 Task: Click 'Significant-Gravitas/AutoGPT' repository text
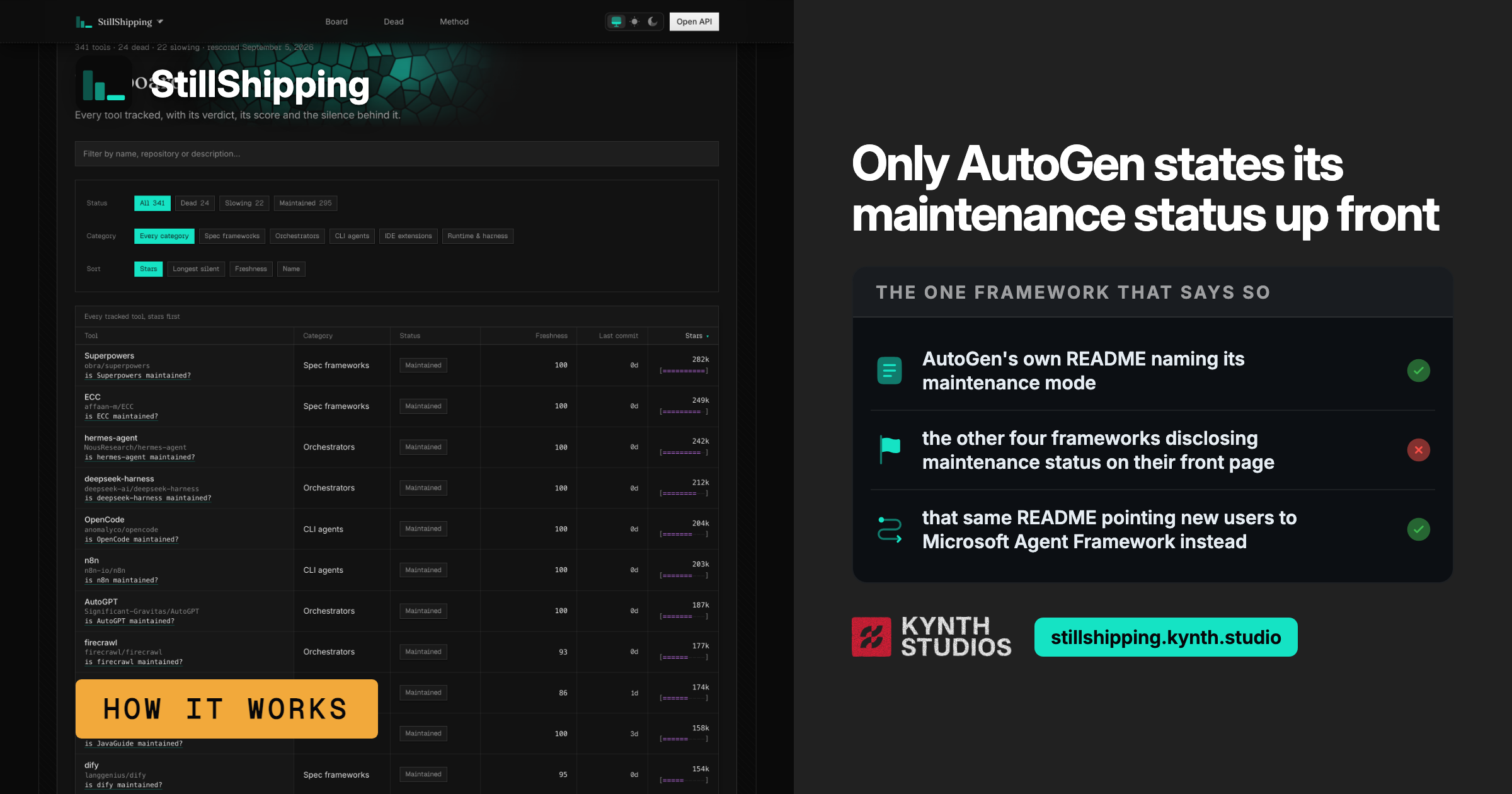click(x=142, y=611)
